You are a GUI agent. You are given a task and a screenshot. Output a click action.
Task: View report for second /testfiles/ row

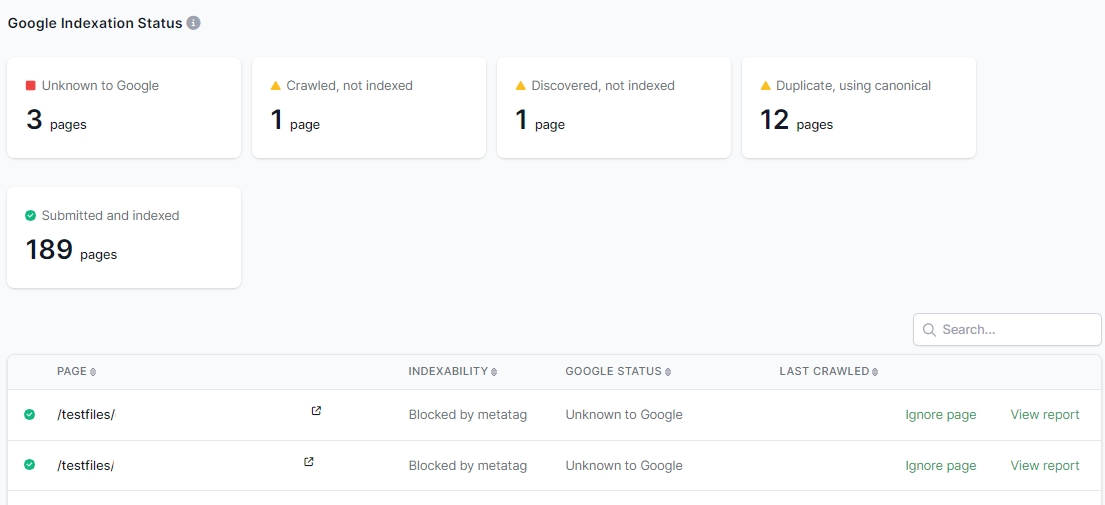[x=1045, y=466]
